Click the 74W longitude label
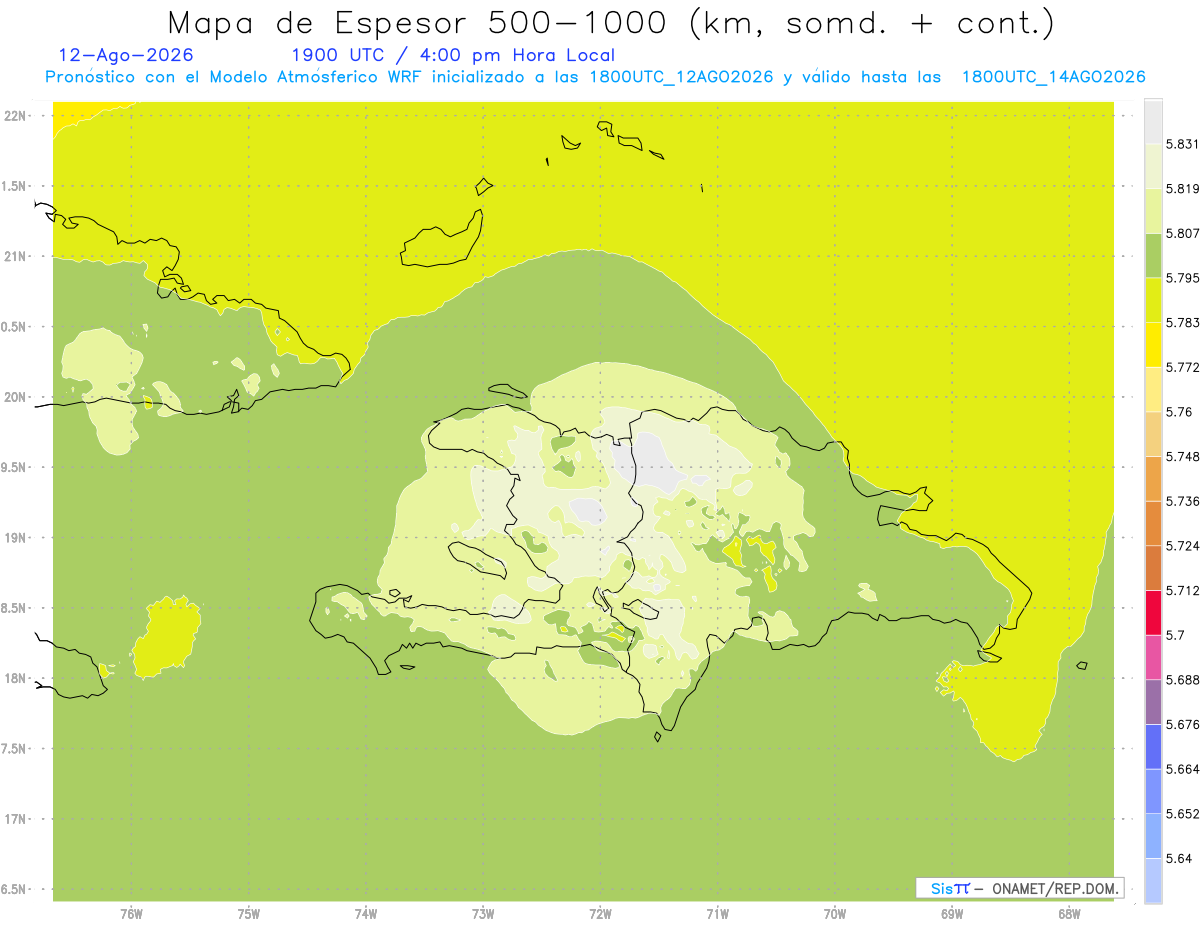Screen dimensions: 1200x927 coord(366,913)
